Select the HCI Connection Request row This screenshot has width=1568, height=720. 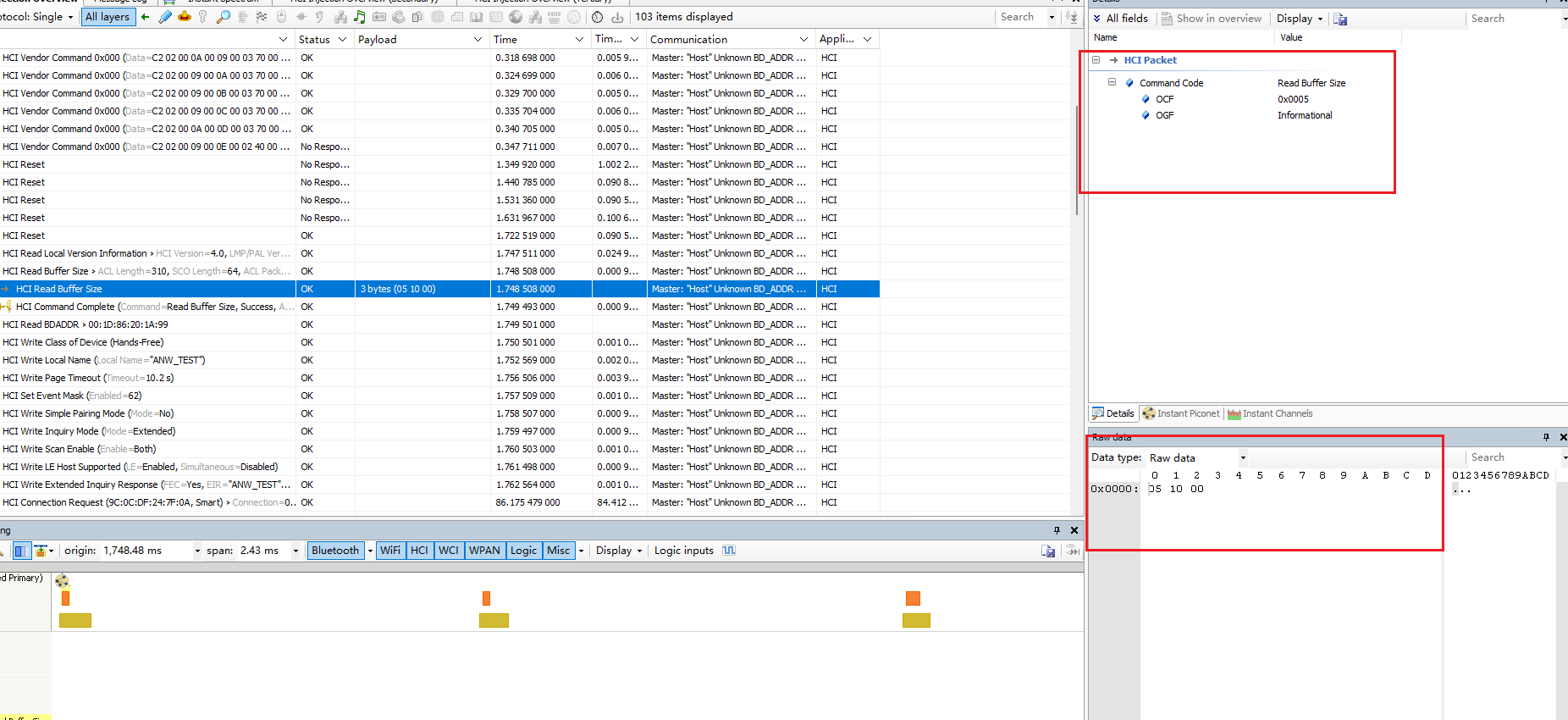439,502
